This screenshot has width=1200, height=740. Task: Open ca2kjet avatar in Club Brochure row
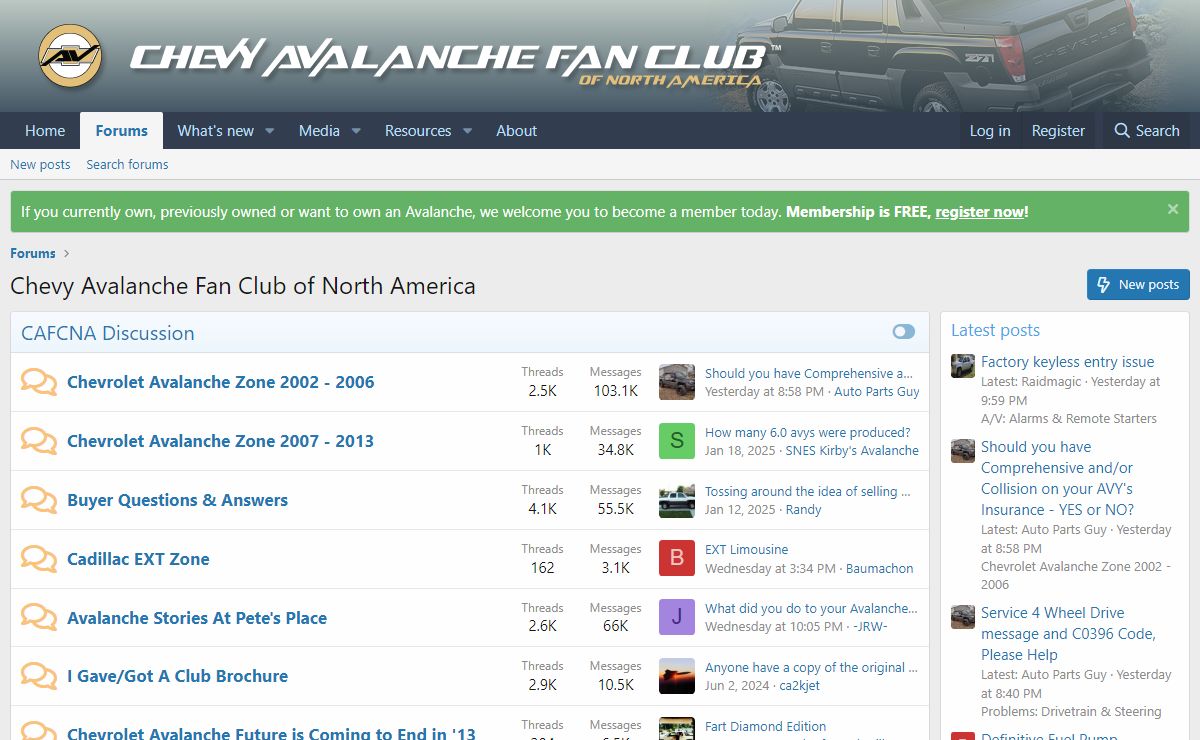point(677,676)
